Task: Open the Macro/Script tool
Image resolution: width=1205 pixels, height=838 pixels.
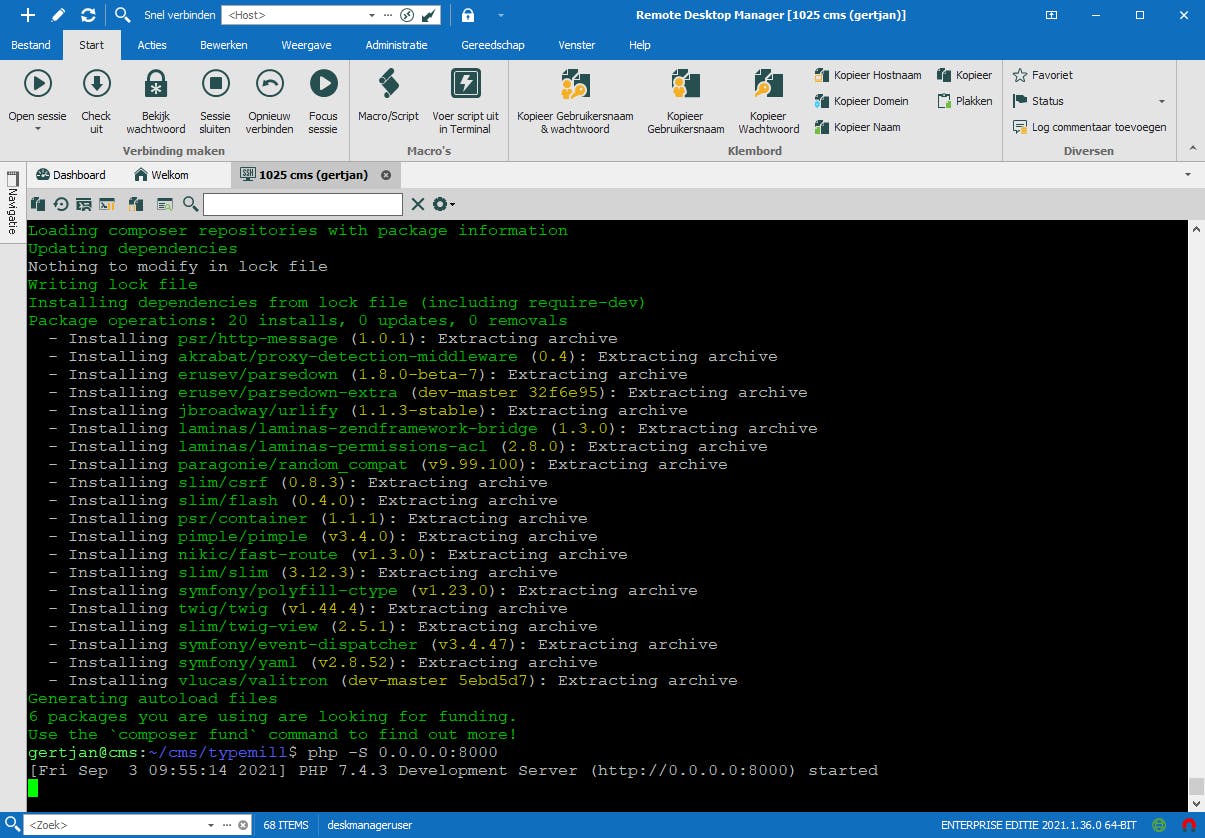Action: click(x=388, y=100)
